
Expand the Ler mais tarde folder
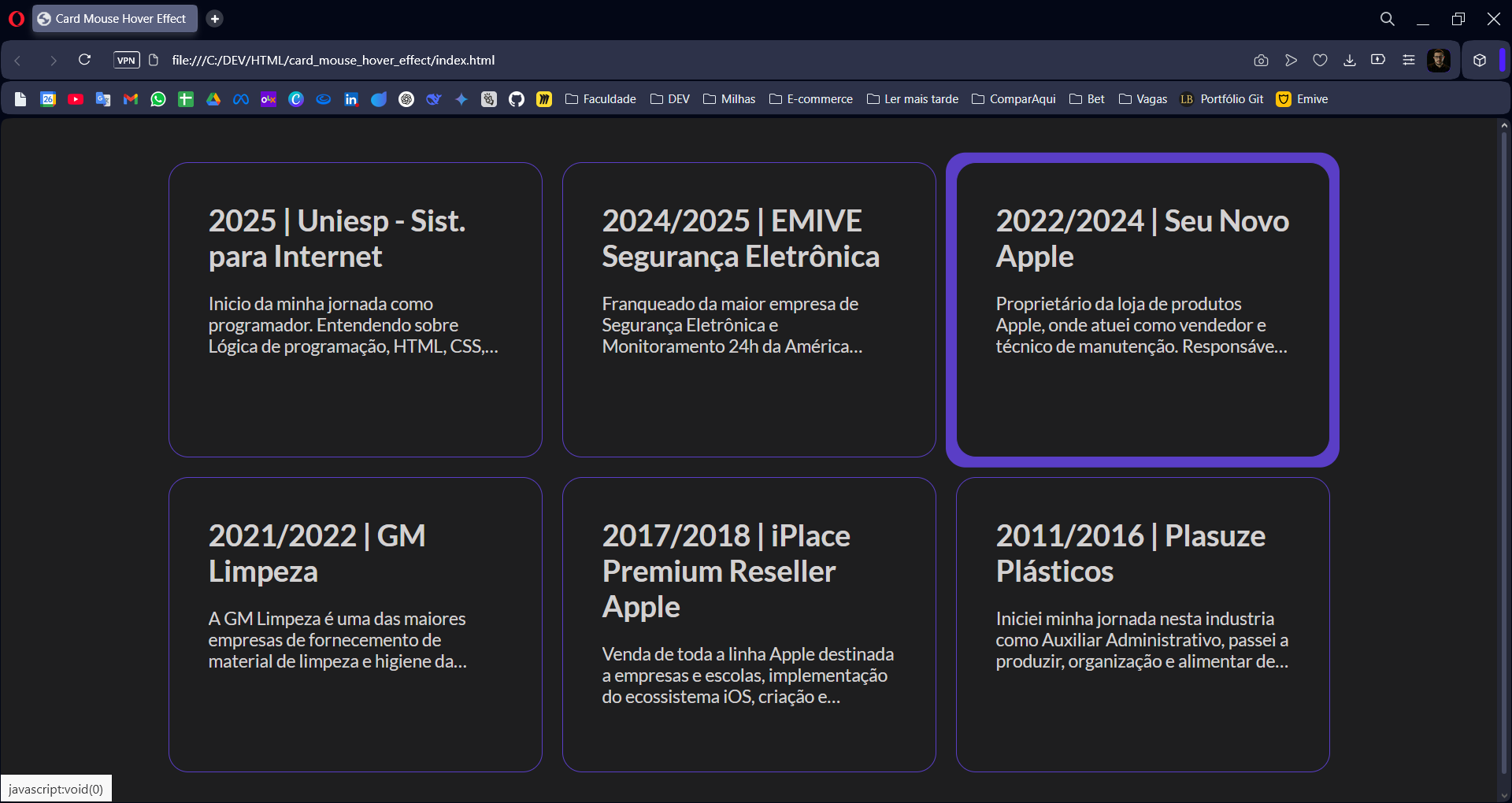pos(913,99)
